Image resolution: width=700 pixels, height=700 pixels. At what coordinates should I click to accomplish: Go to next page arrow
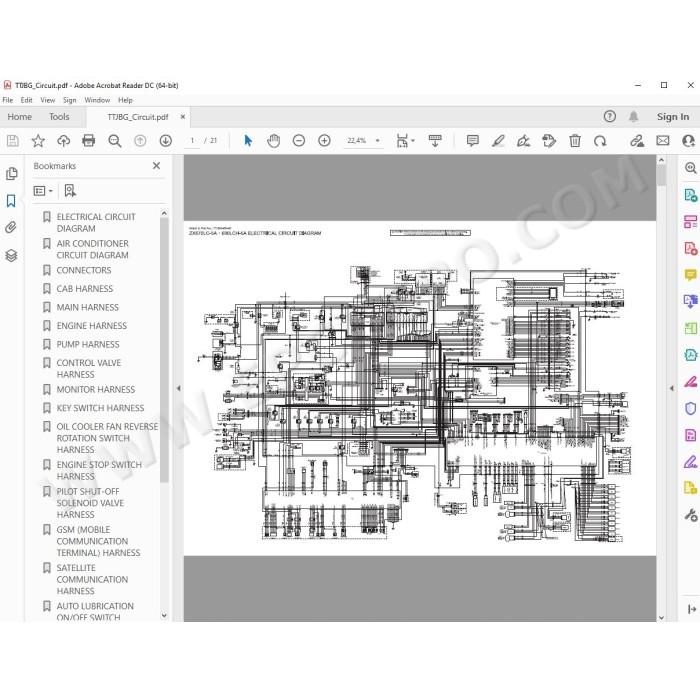click(166, 141)
